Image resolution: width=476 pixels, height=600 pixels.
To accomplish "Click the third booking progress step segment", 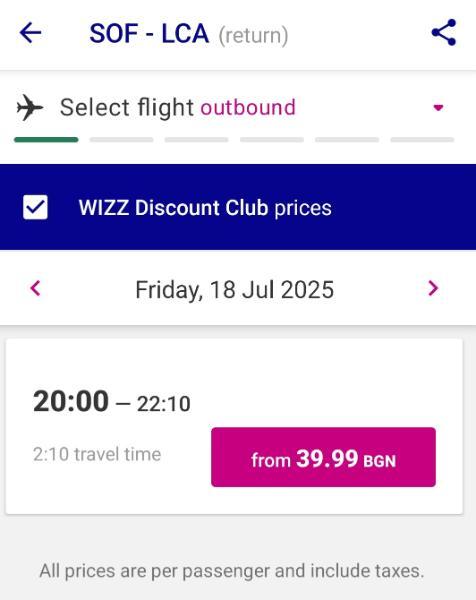I will pyautogui.click(x=197, y=140).
